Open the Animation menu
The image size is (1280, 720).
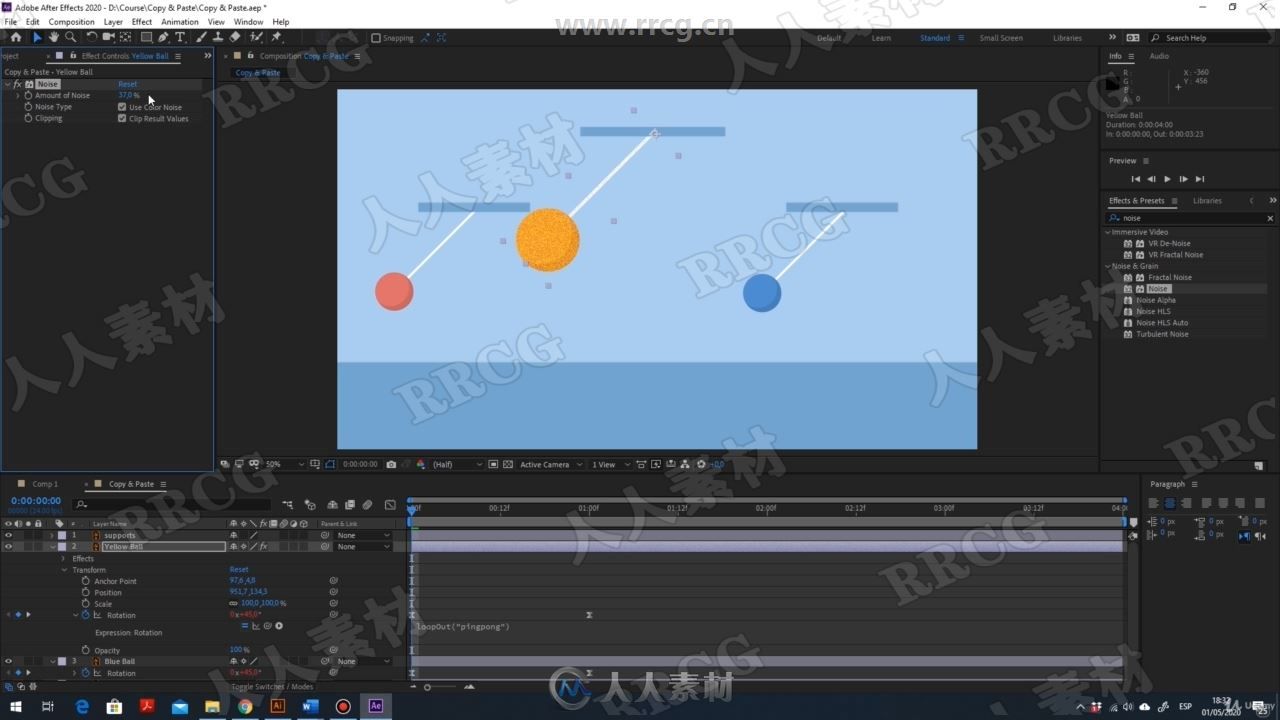pyautogui.click(x=180, y=21)
